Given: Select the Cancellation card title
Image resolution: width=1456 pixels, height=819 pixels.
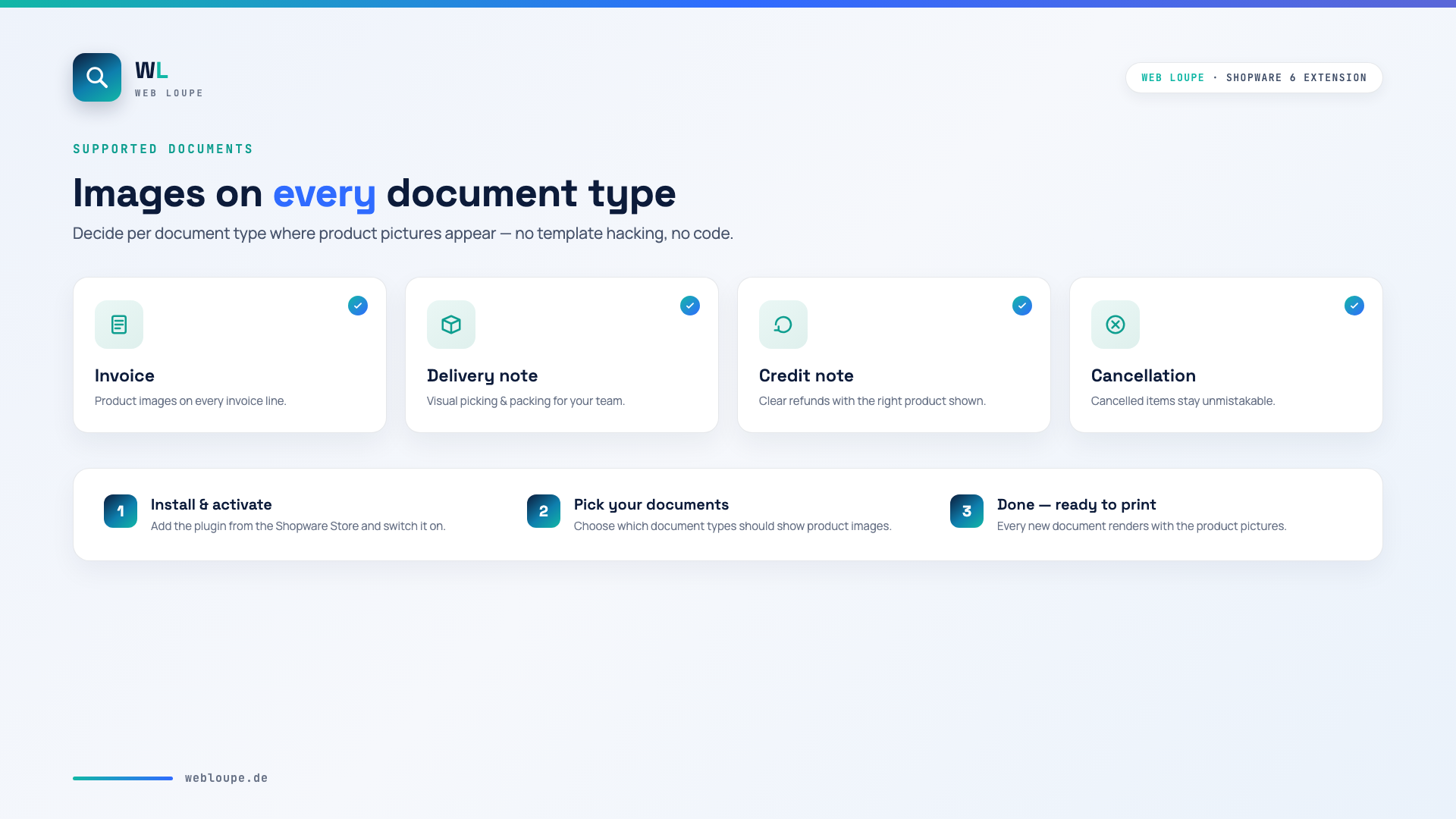Looking at the screenshot, I should tap(1144, 375).
